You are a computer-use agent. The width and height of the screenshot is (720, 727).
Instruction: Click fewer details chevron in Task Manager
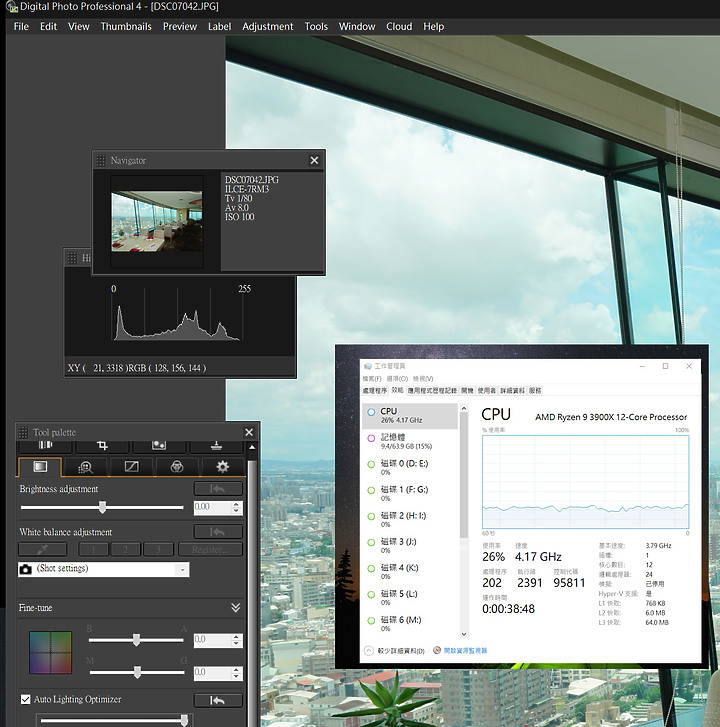tap(369, 650)
